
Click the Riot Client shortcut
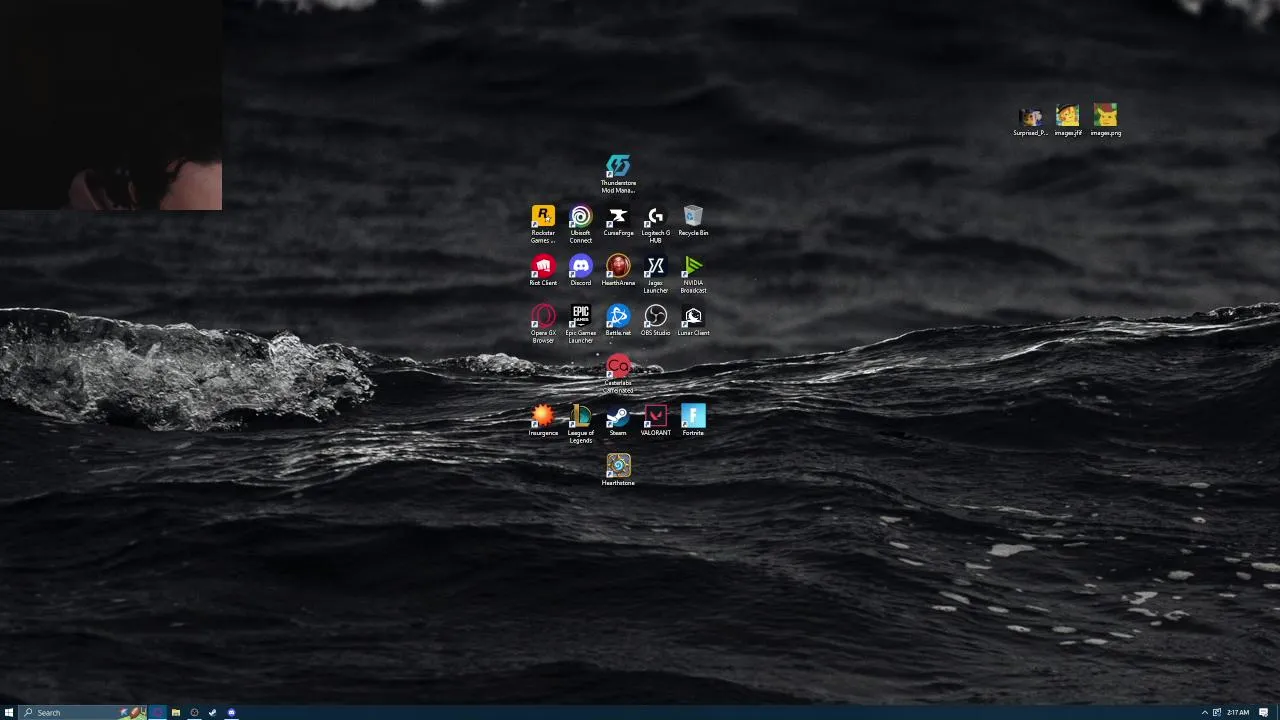click(543, 271)
